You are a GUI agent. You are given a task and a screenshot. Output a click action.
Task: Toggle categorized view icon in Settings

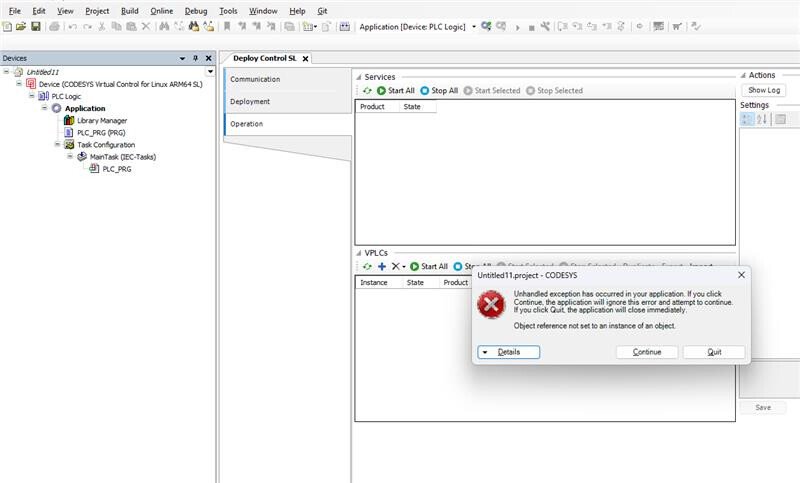point(747,120)
